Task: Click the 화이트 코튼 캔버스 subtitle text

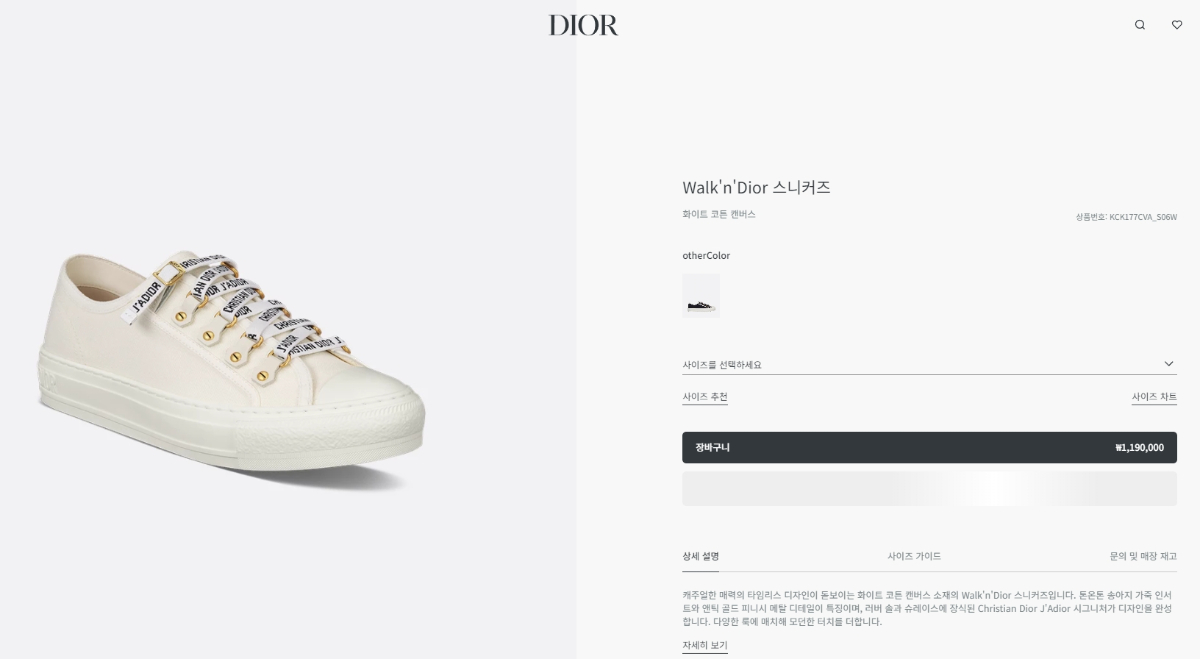Action: coord(719,214)
